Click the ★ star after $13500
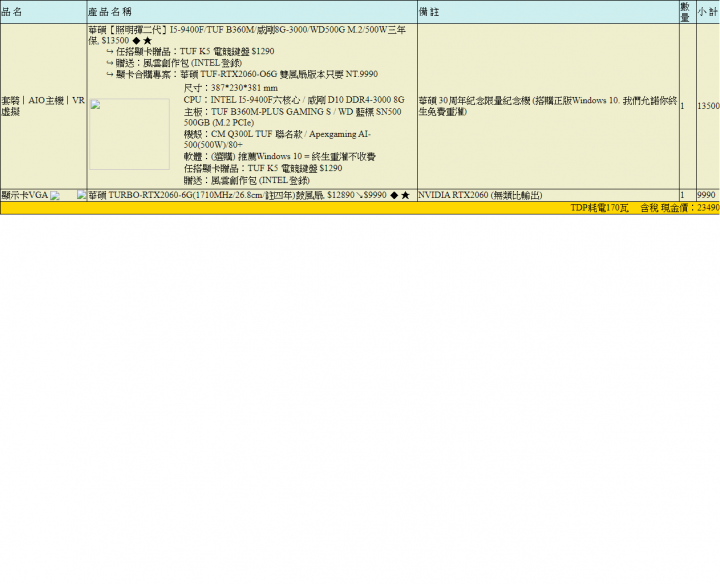The width and height of the screenshot is (720, 584). tap(147, 41)
